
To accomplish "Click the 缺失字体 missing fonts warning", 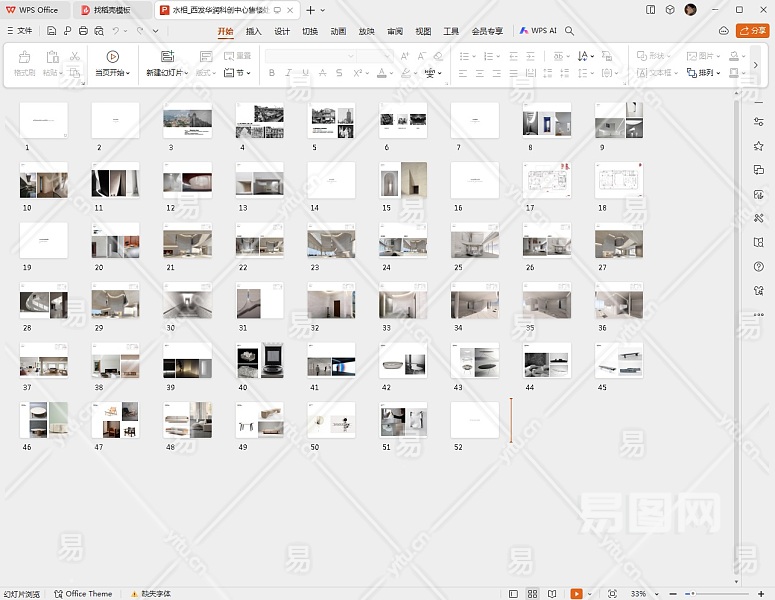I will (150, 594).
